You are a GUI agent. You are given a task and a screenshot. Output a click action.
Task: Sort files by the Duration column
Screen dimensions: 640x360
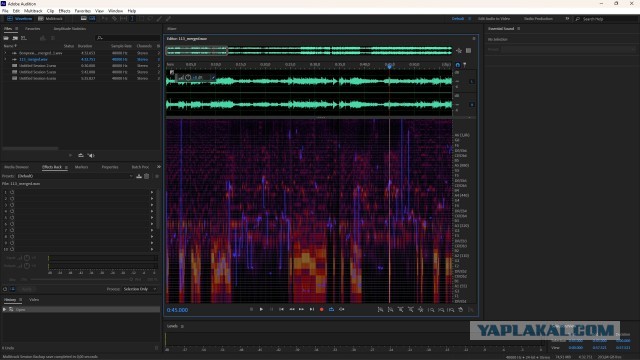coord(85,46)
